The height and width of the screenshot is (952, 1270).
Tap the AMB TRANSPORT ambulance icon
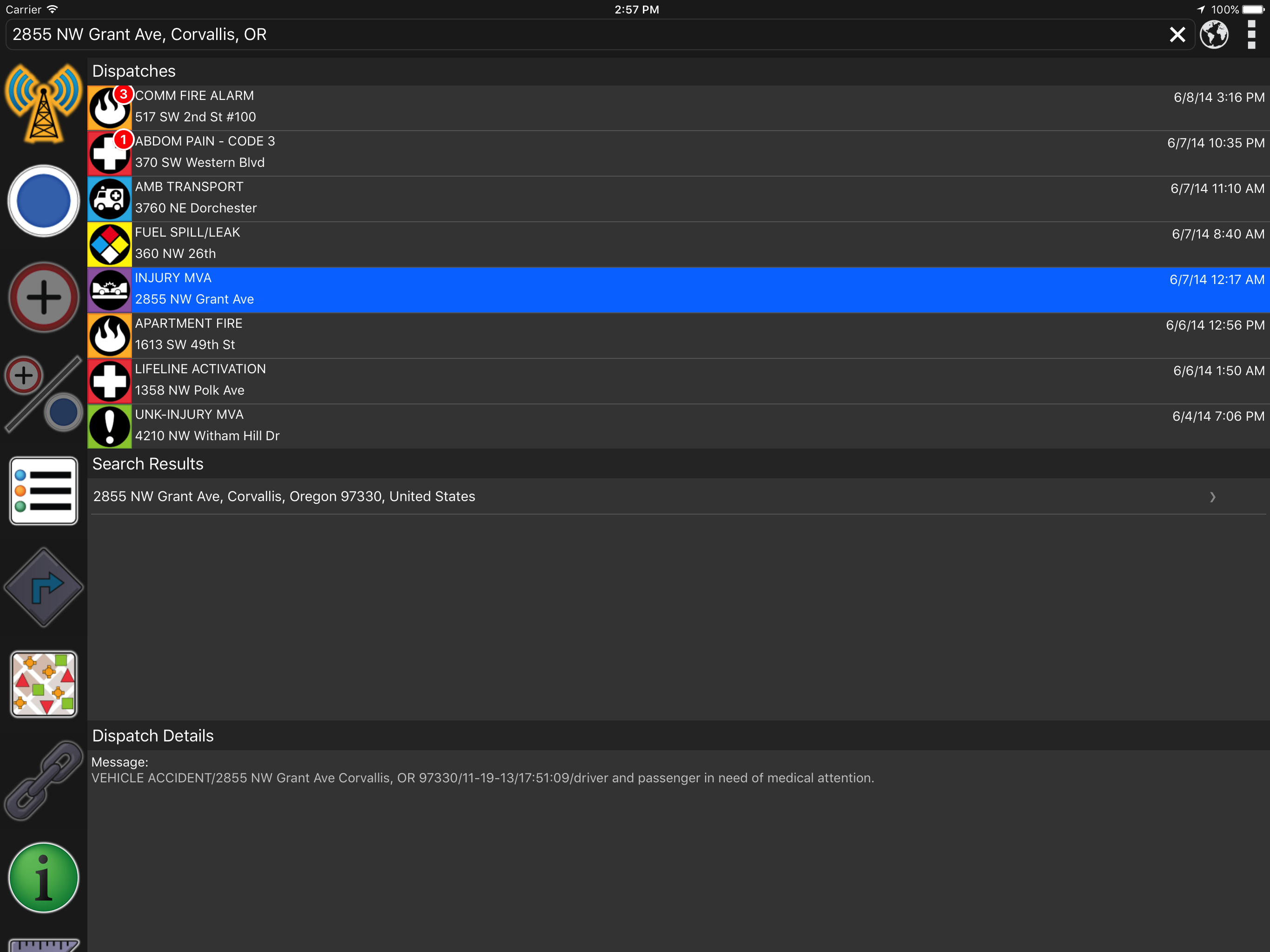pyautogui.click(x=110, y=199)
